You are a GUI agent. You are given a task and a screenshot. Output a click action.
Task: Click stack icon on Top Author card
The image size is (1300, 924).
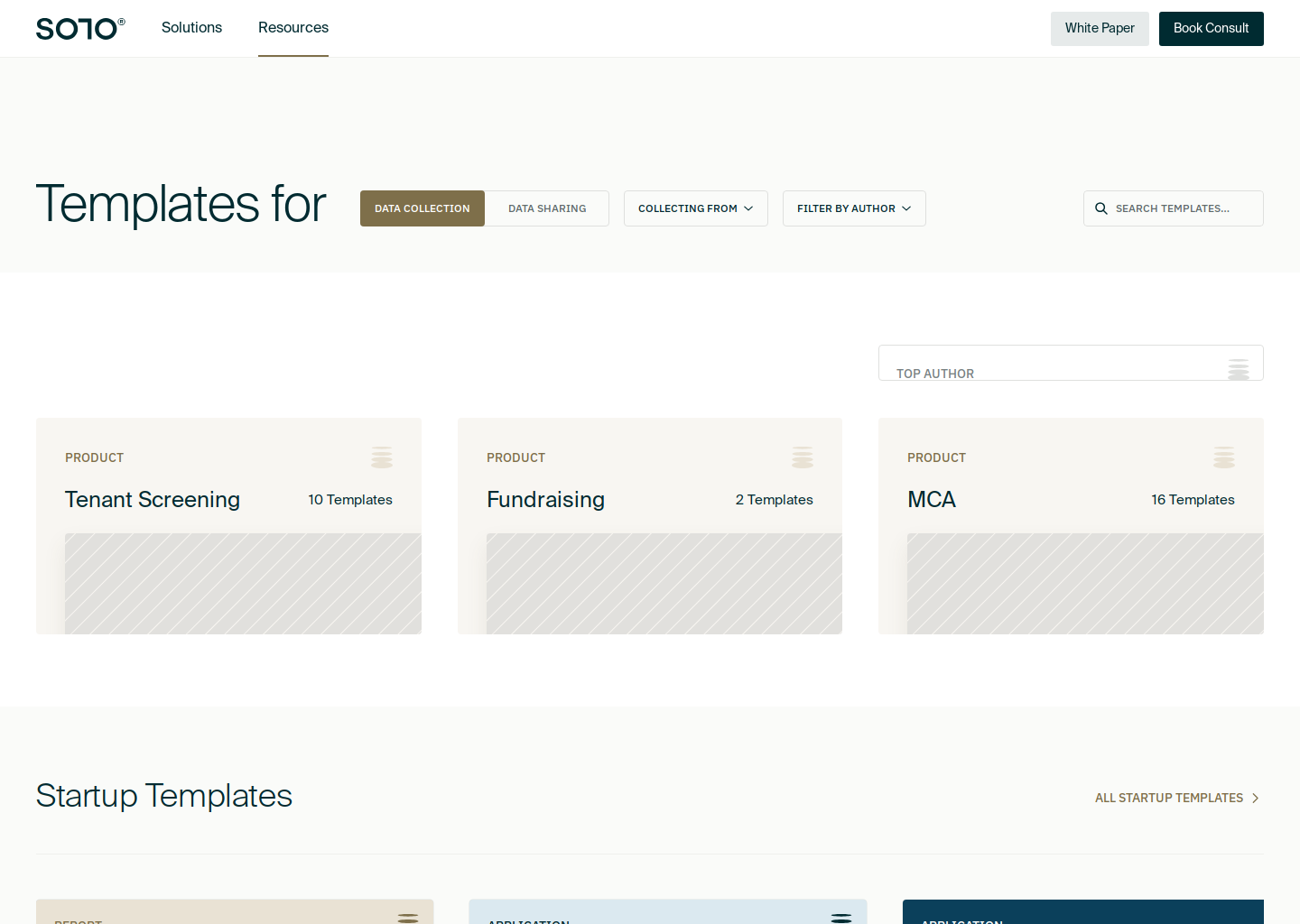(1239, 369)
